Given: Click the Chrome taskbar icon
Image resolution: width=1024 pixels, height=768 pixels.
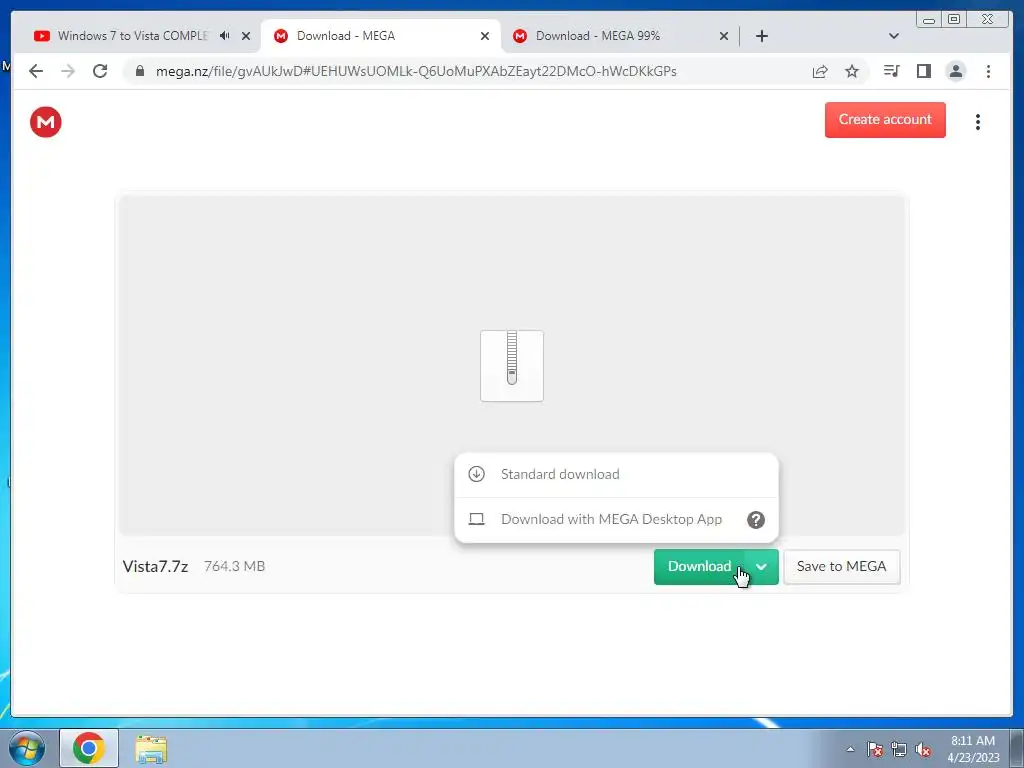Looking at the screenshot, I should [89, 748].
